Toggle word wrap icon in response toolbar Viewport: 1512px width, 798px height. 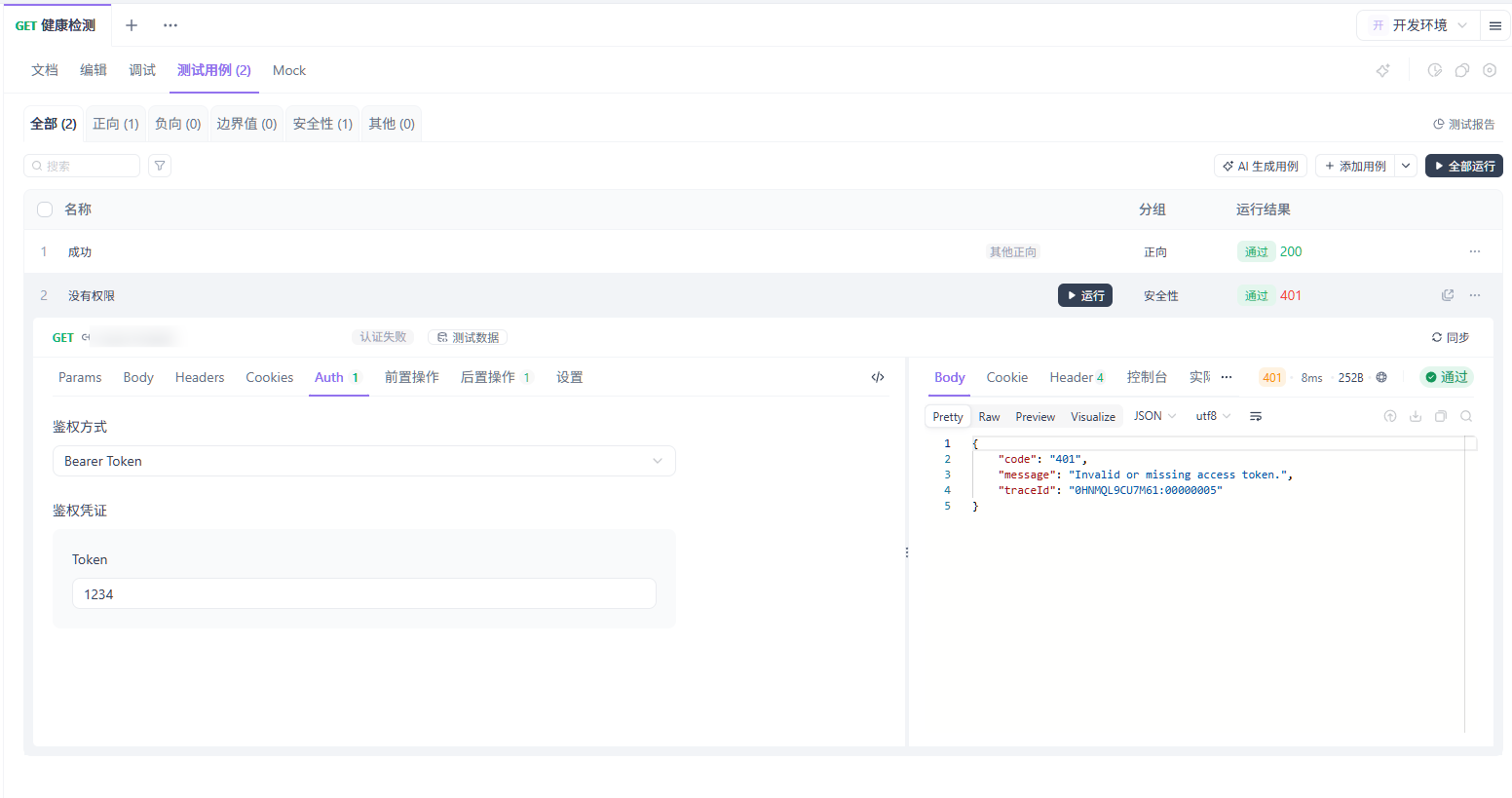[x=1256, y=416]
